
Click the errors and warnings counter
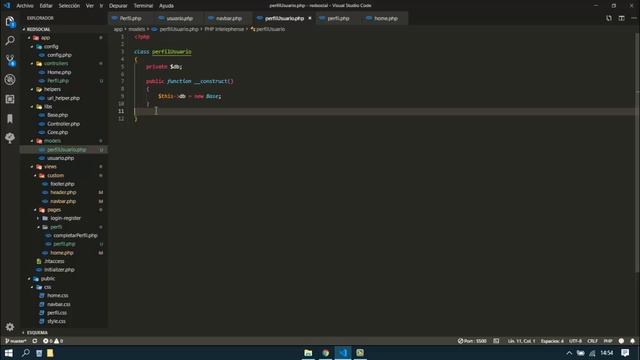(53, 341)
